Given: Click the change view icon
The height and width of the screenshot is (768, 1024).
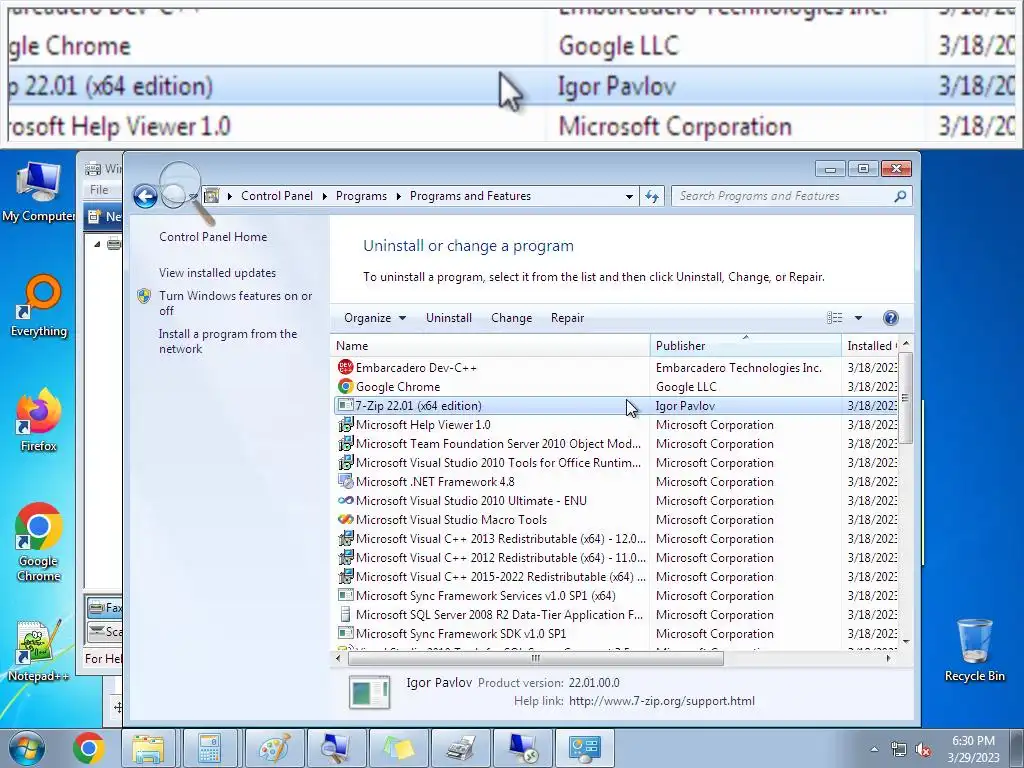Looking at the screenshot, I should click(835, 318).
